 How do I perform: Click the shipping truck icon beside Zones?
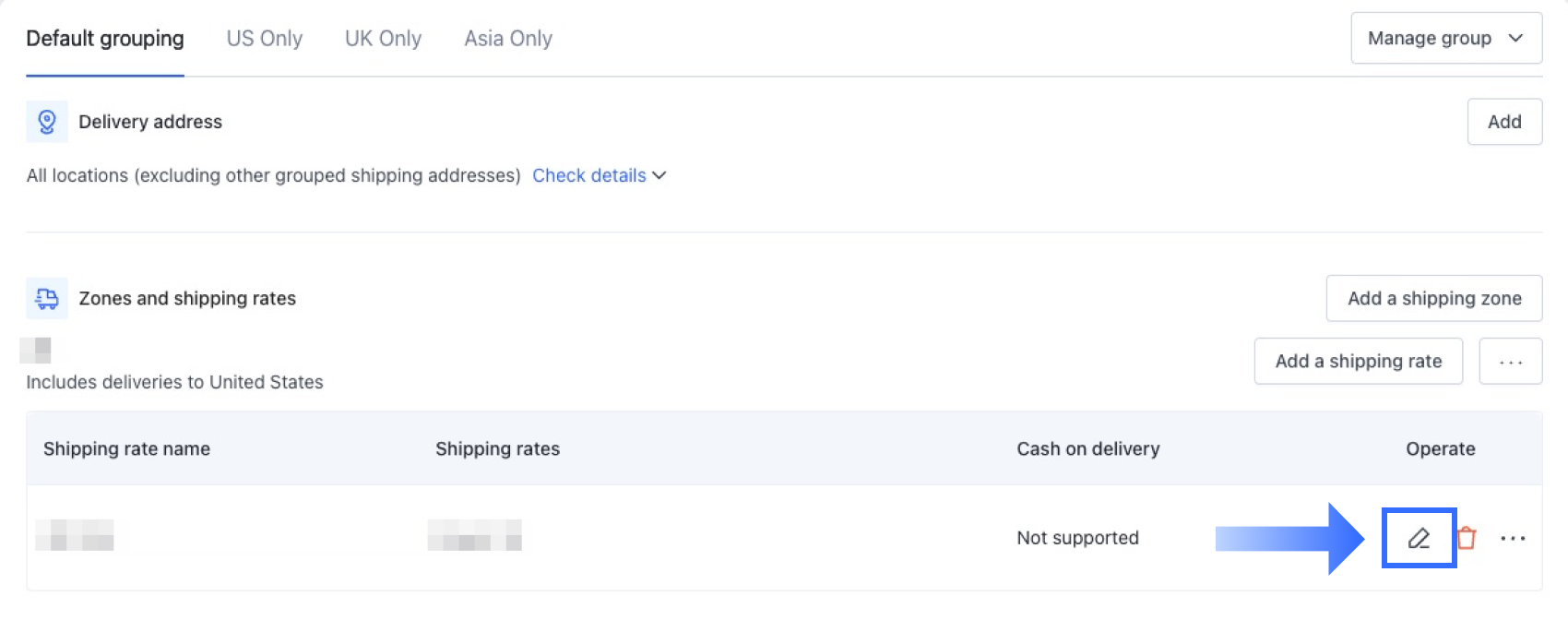click(x=47, y=299)
